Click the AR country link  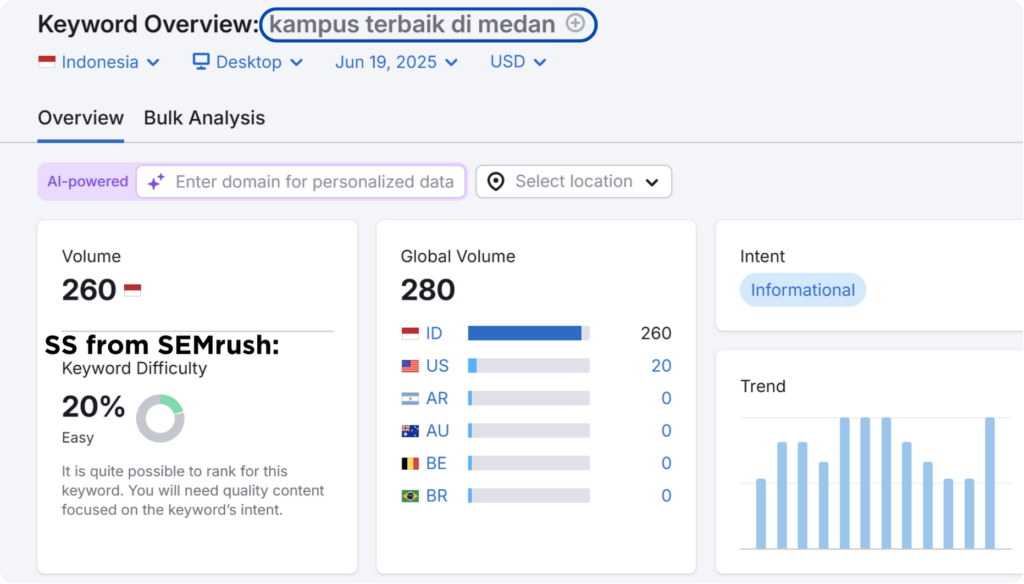tap(437, 398)
